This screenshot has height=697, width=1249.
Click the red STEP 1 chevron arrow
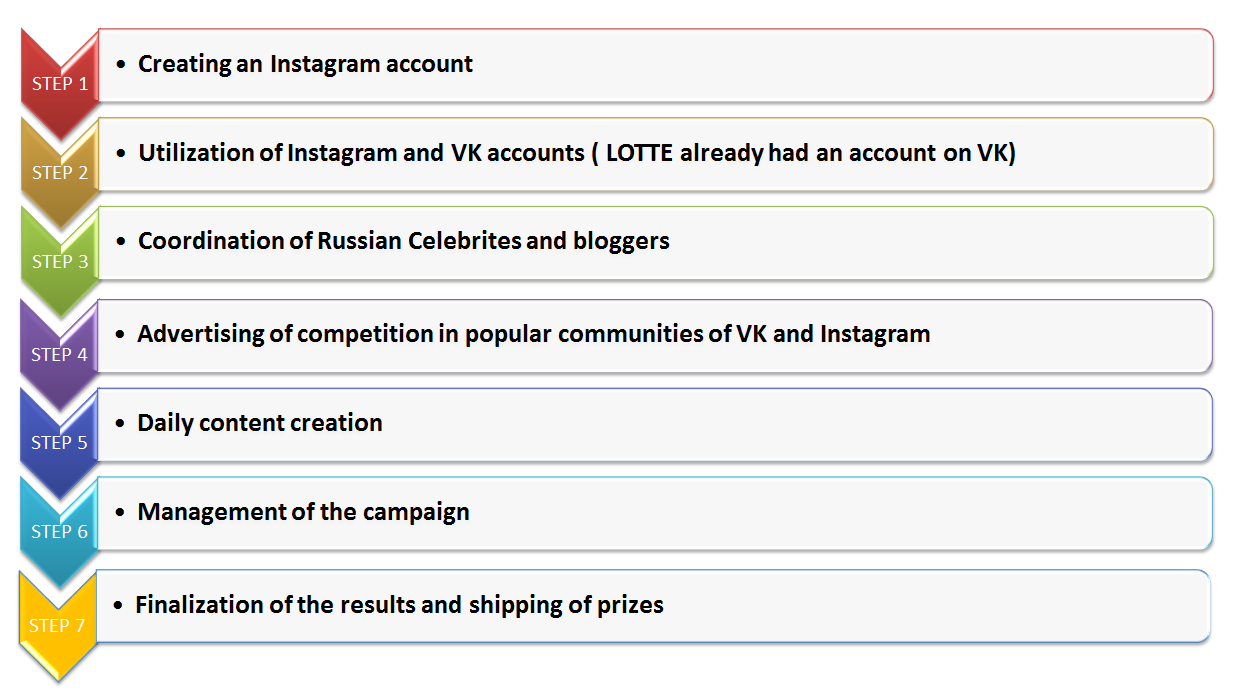(59, 84)
